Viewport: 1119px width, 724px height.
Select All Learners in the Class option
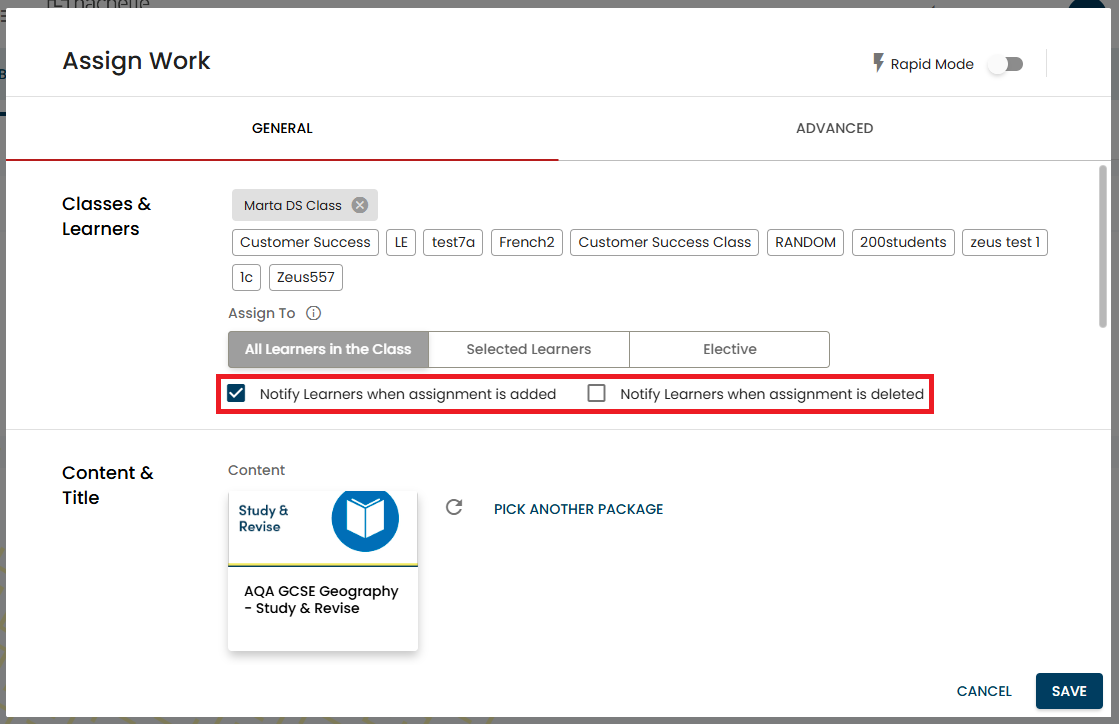pos(328,349)
